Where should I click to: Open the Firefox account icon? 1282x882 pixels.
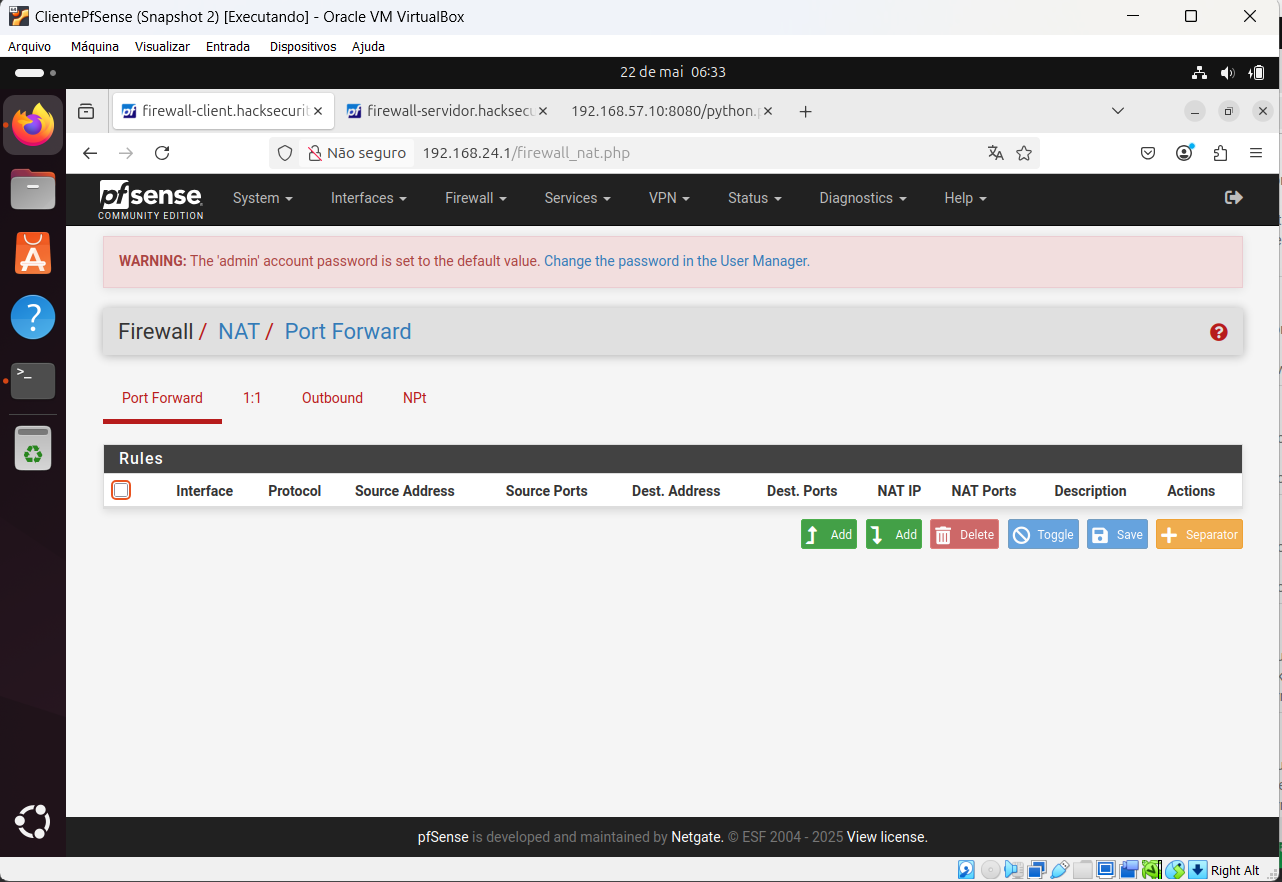(x=1185, y=153)
